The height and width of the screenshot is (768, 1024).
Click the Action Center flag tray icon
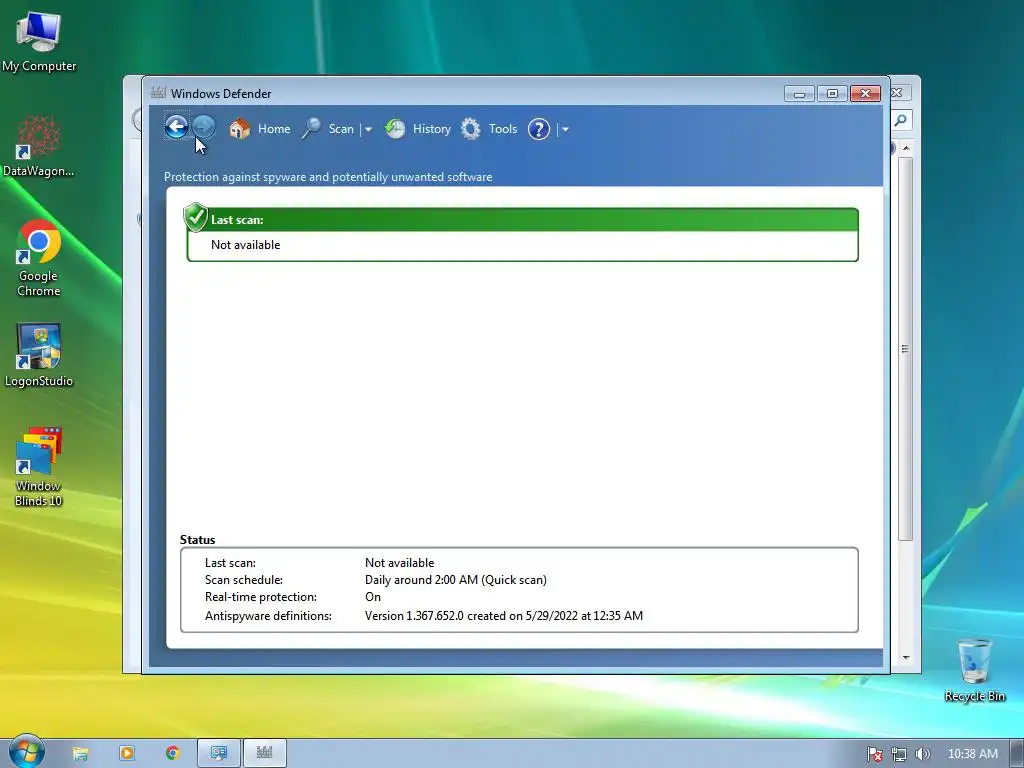[x=874, y=754]
